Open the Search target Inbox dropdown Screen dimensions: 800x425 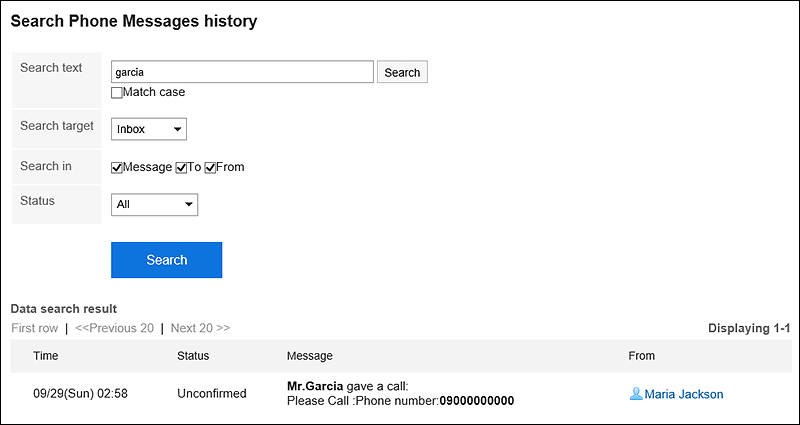(149, 129)
